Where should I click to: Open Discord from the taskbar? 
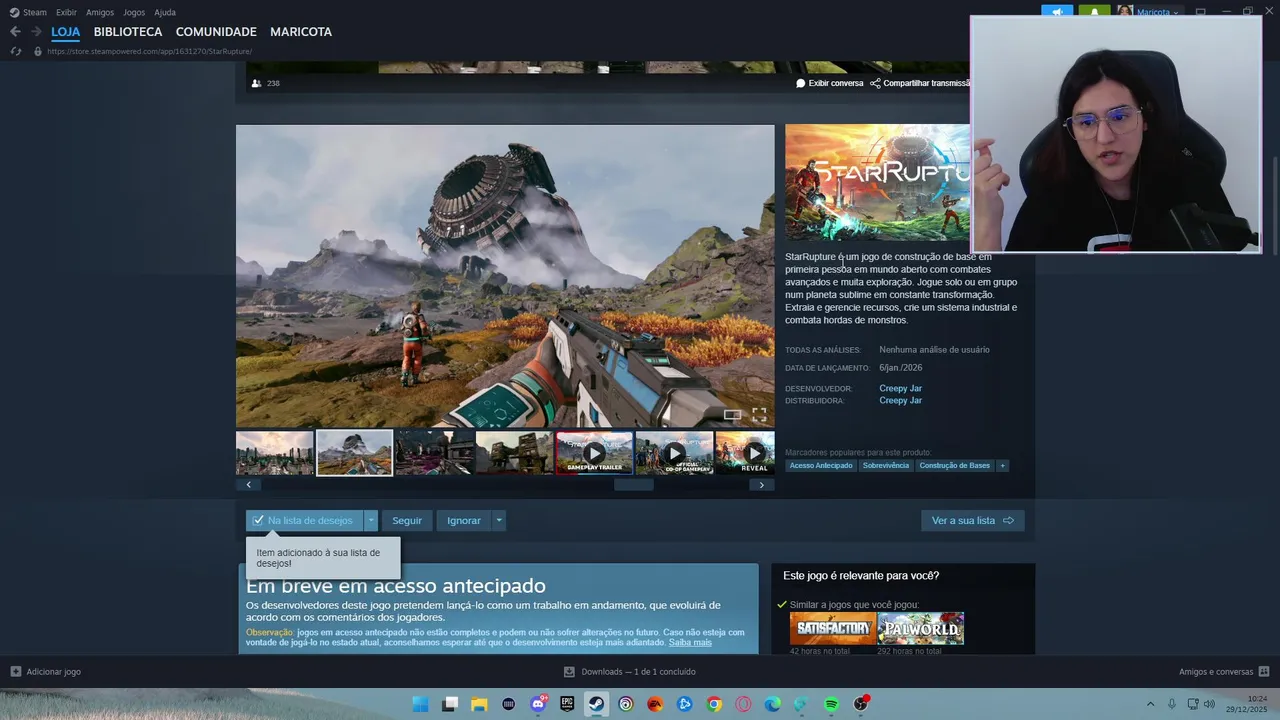click(x=538, y=704)
